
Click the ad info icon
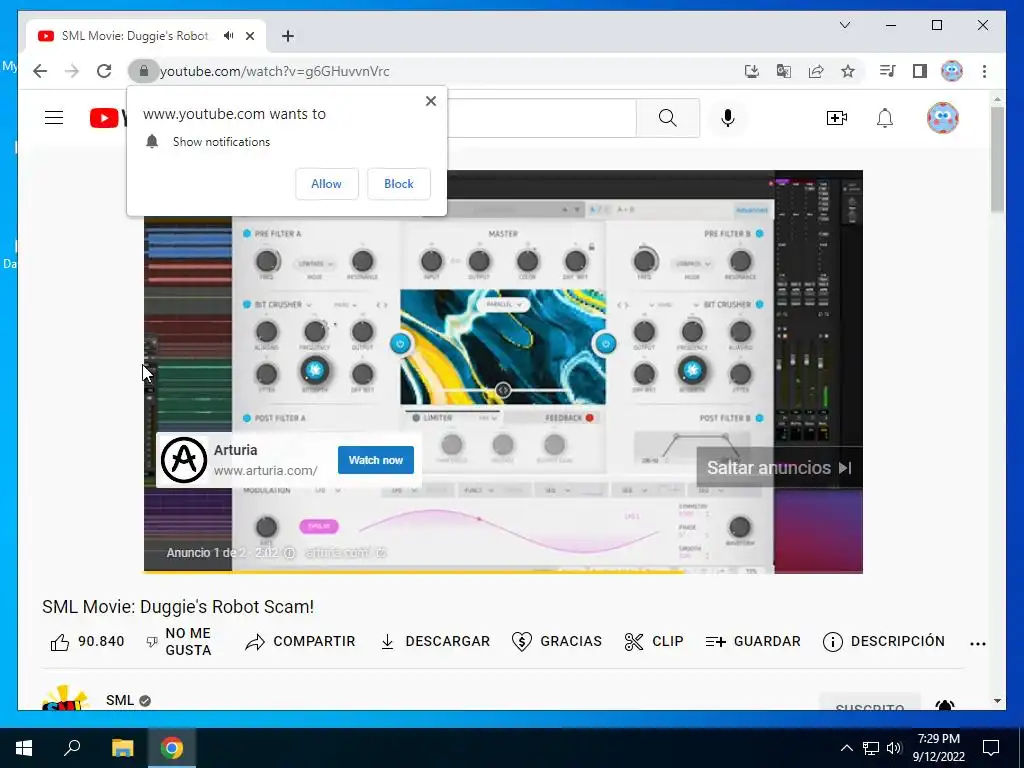click(290, 552)
